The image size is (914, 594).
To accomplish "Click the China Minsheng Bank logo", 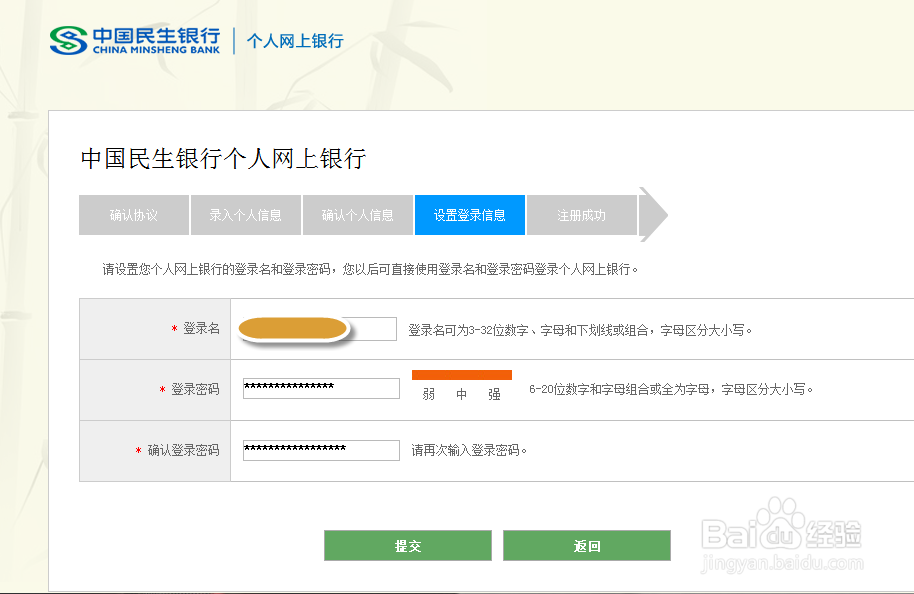I will [134, 40].
